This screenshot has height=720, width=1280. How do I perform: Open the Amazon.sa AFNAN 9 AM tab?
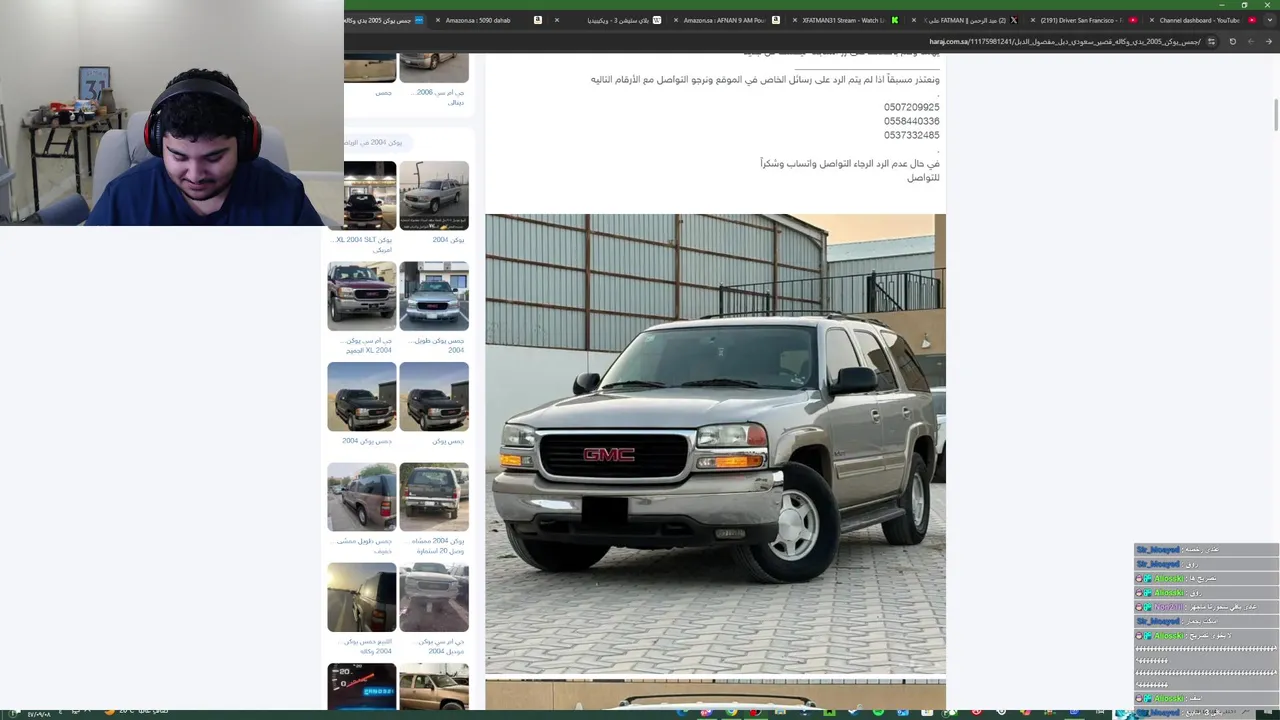(x=724, y=20)
